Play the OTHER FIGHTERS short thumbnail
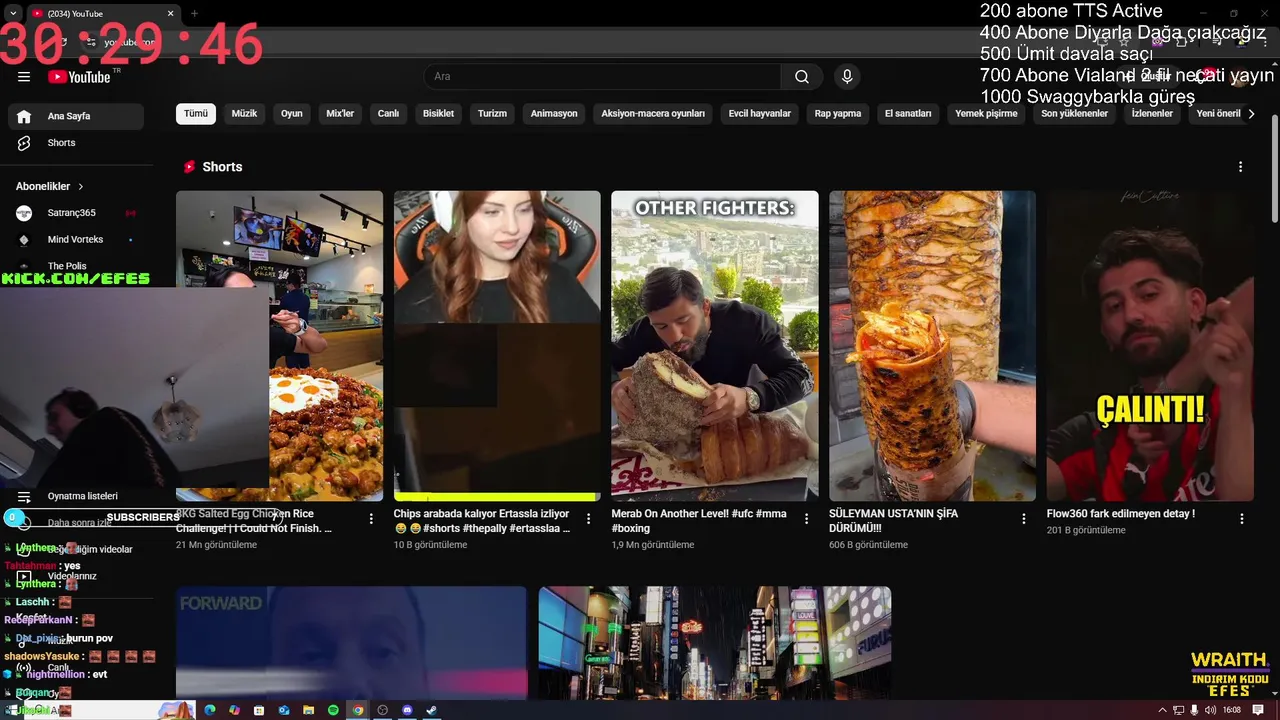 click(x=715, y=346)
